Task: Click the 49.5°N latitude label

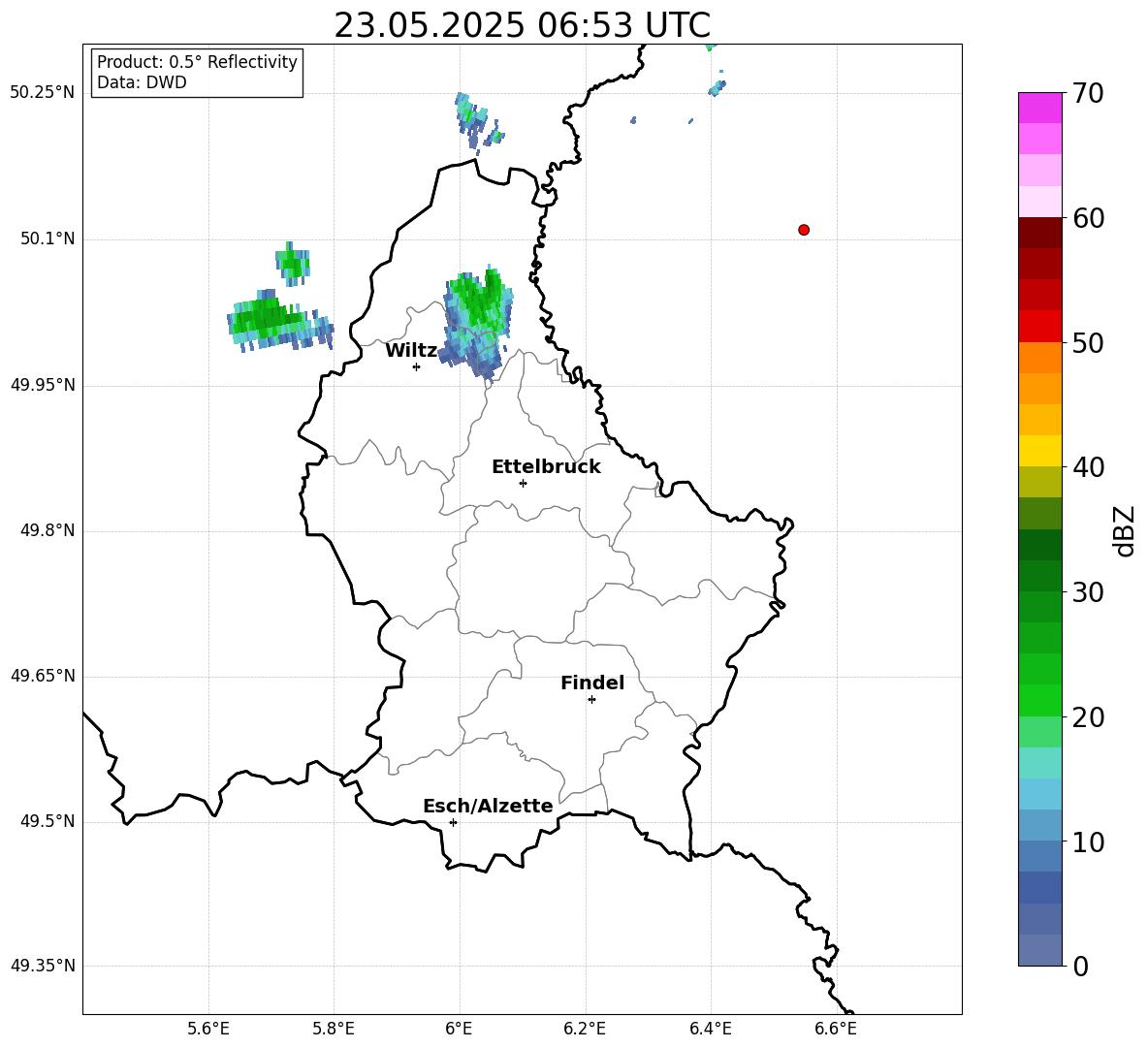Action: (x=47, y=821)
